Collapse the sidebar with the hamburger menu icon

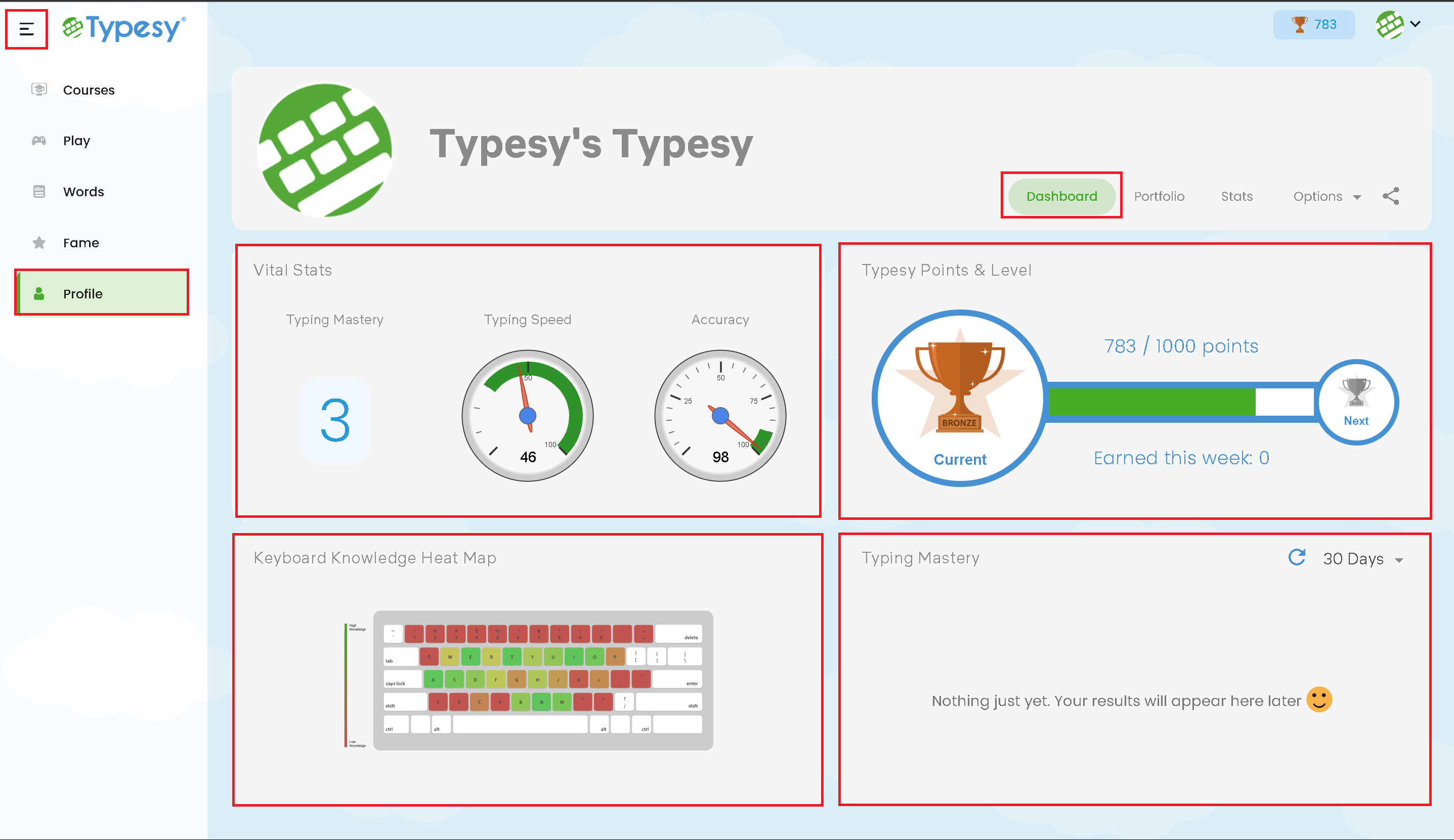point(26,29)
